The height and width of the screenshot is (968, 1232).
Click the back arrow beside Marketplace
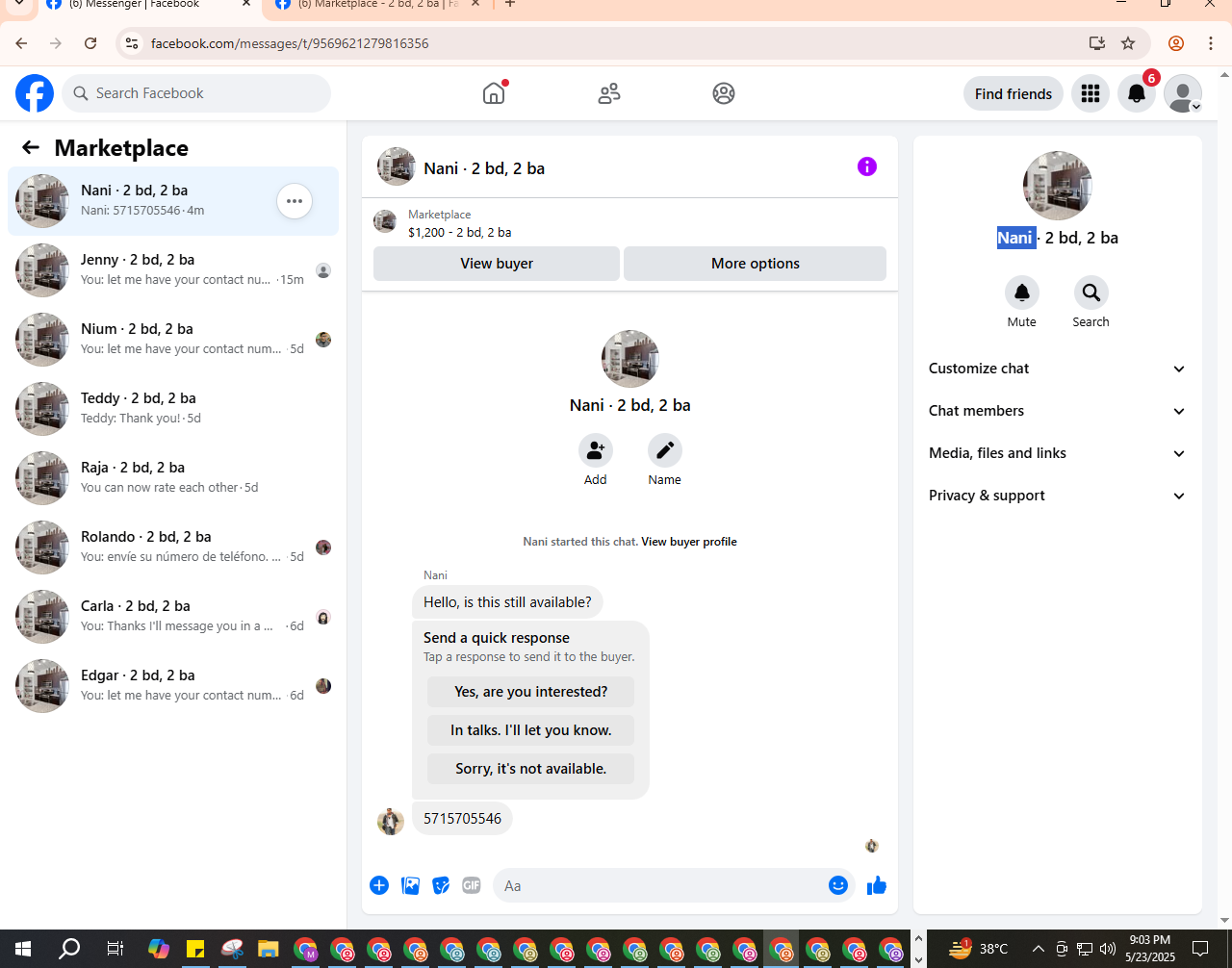(31, 147)
